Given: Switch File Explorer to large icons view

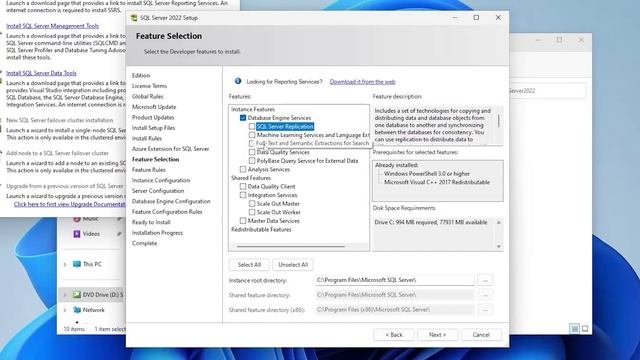Looking at the screenshot, I should (x=585, y=329).
